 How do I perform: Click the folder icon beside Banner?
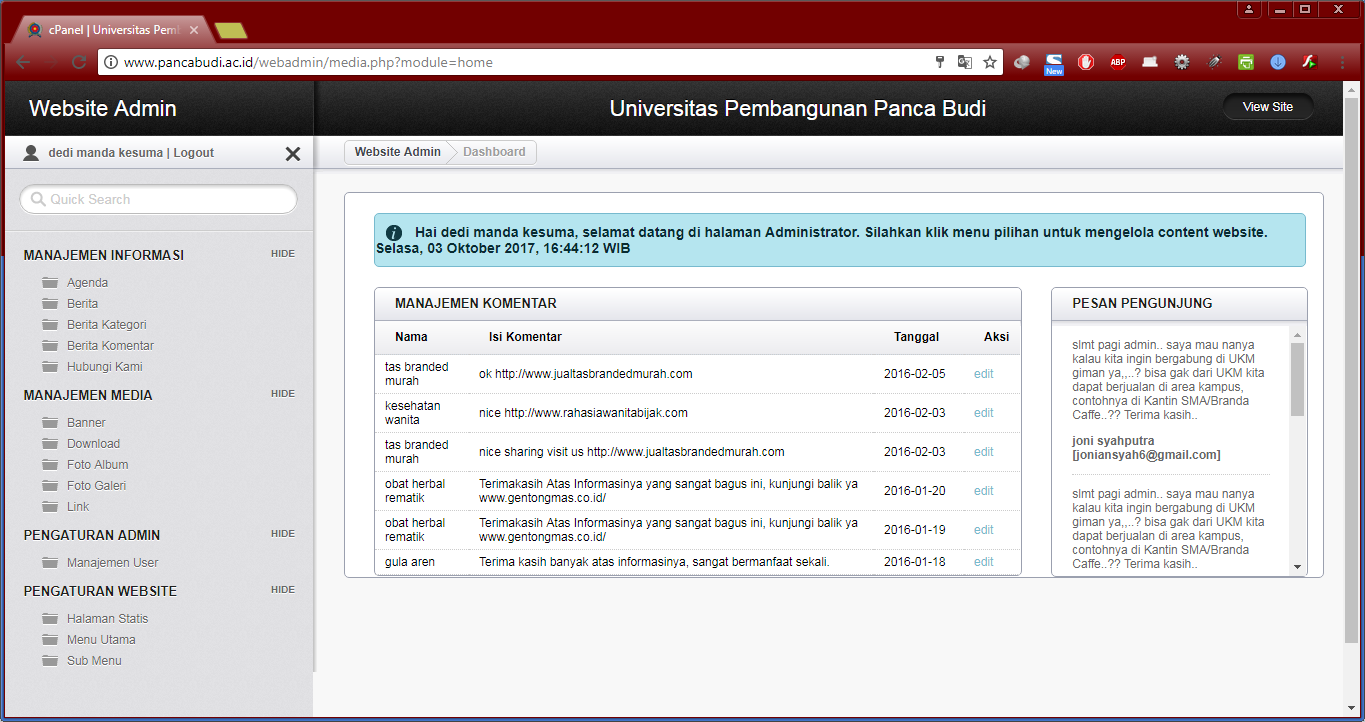point(49,423)
